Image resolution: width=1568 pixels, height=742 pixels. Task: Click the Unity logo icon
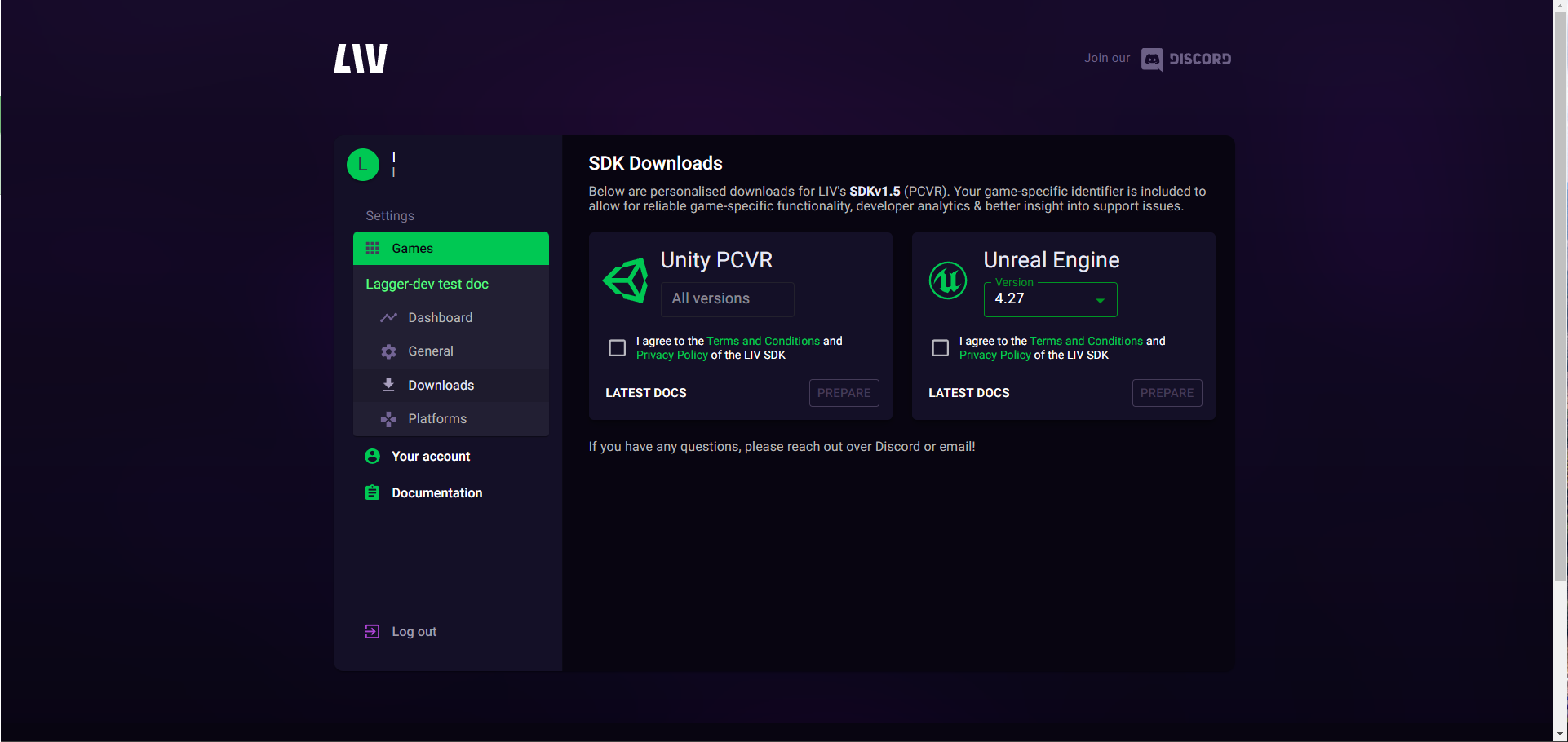[x=626, y=280]
